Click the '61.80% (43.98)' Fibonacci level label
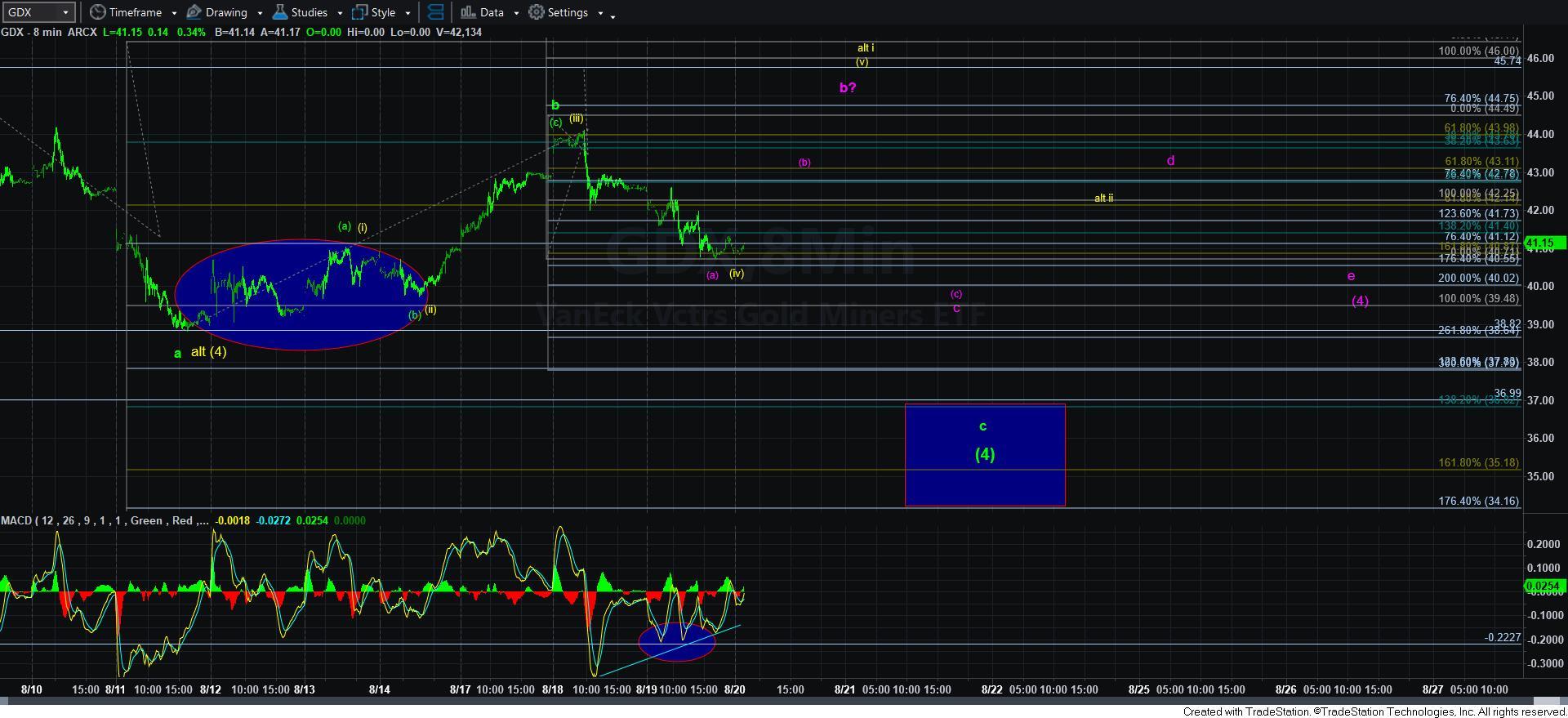The width and height of the screenshot is (1568, 718). pos(1481,128)
